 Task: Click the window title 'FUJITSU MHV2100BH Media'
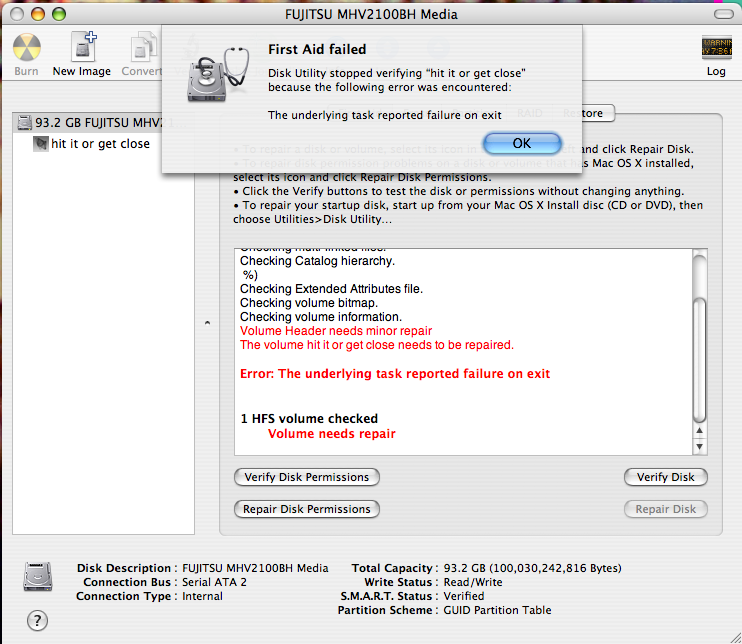pos(371,15)
